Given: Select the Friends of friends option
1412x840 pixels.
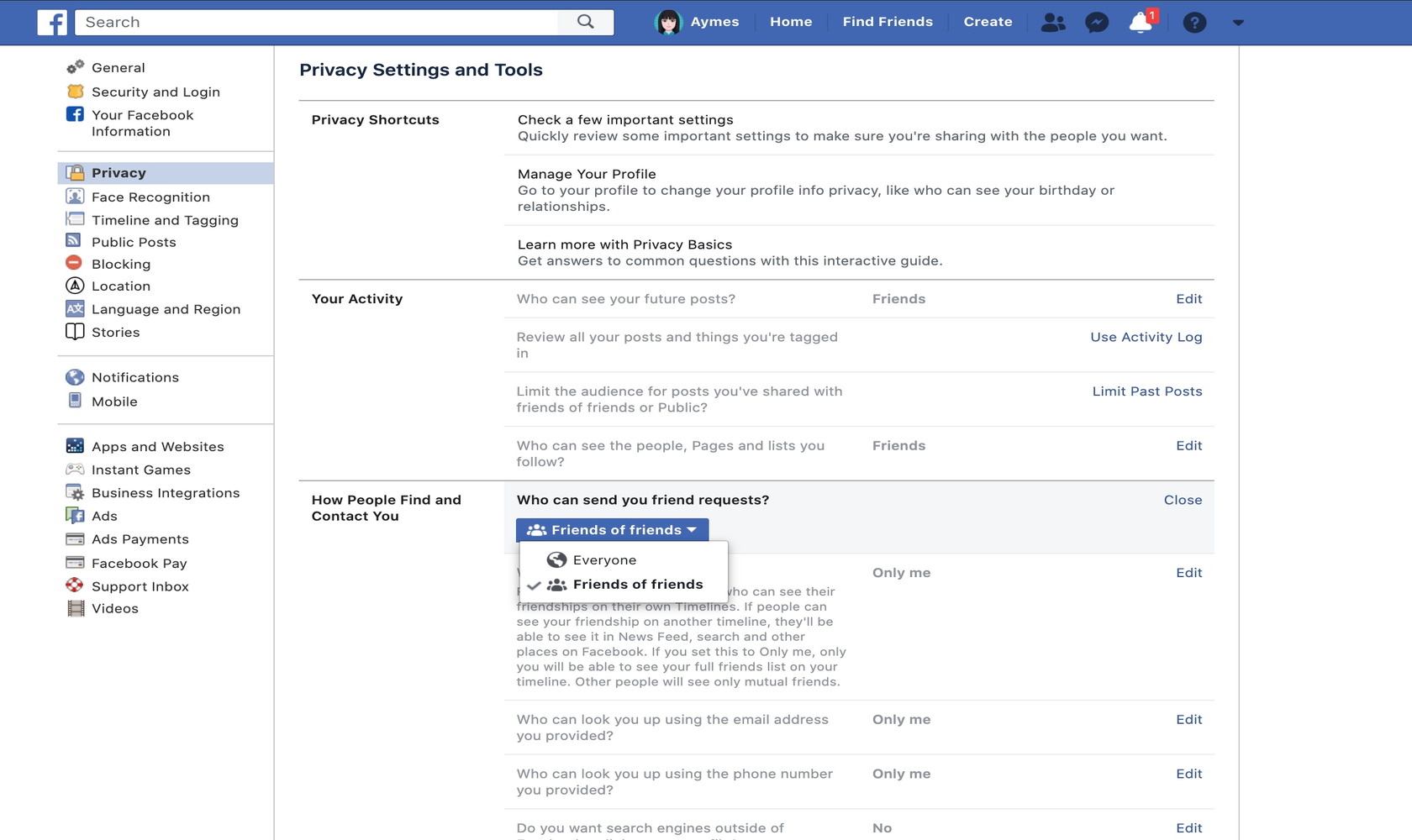Looking at the screenshot, I should pos(637,584).
